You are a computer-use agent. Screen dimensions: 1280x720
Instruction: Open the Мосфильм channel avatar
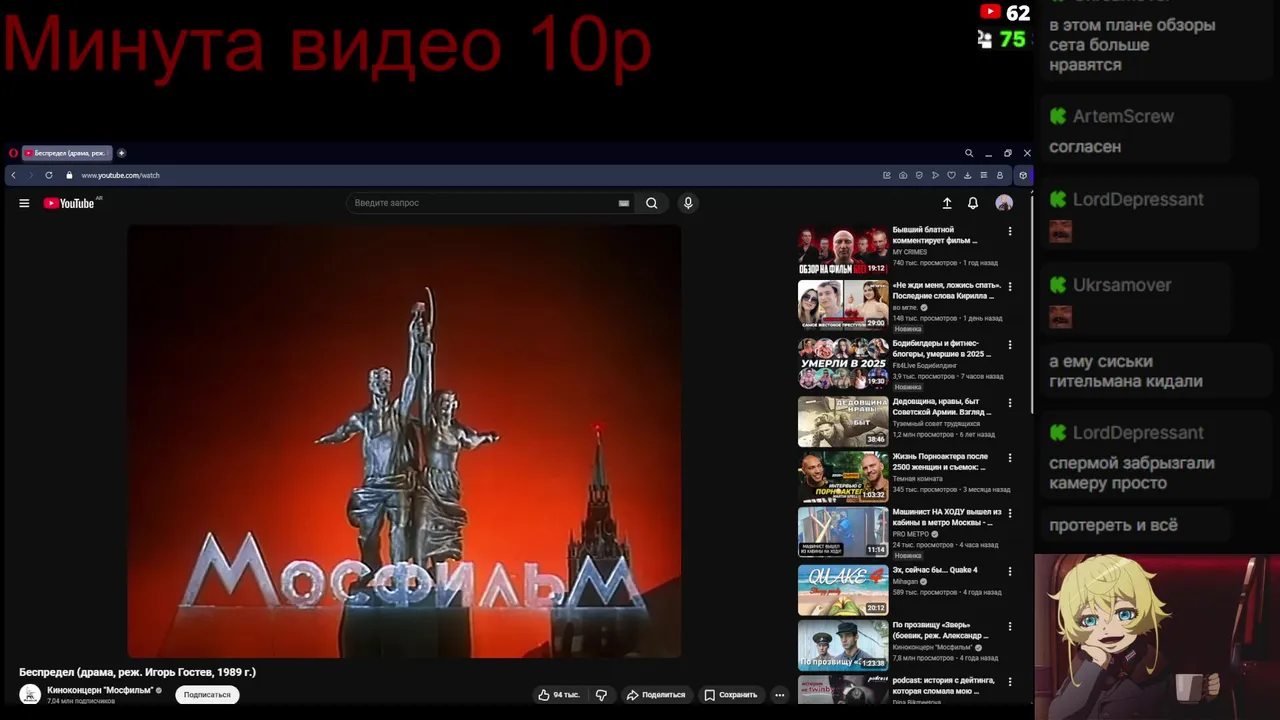tap(30, 695)
